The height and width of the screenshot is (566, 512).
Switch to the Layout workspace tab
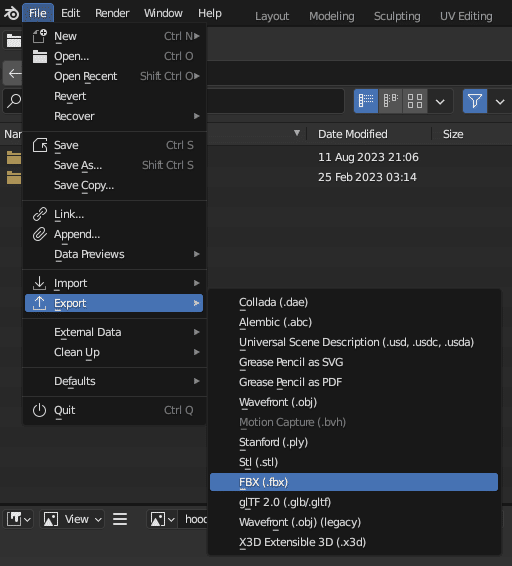point(272,16)
